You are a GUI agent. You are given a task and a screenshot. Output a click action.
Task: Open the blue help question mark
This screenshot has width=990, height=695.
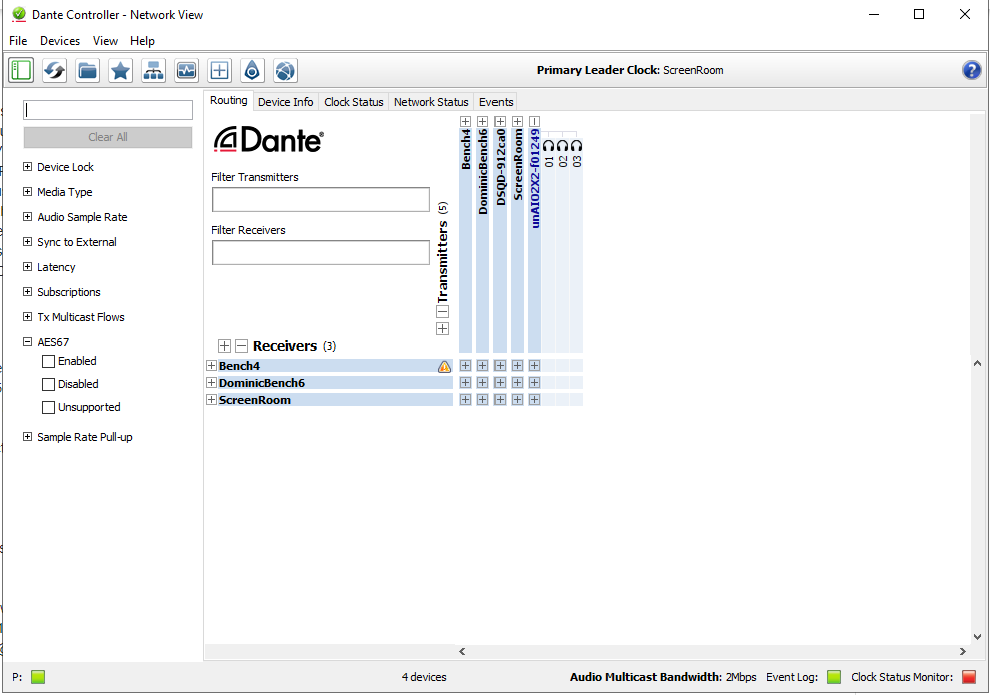click(971, 70)
